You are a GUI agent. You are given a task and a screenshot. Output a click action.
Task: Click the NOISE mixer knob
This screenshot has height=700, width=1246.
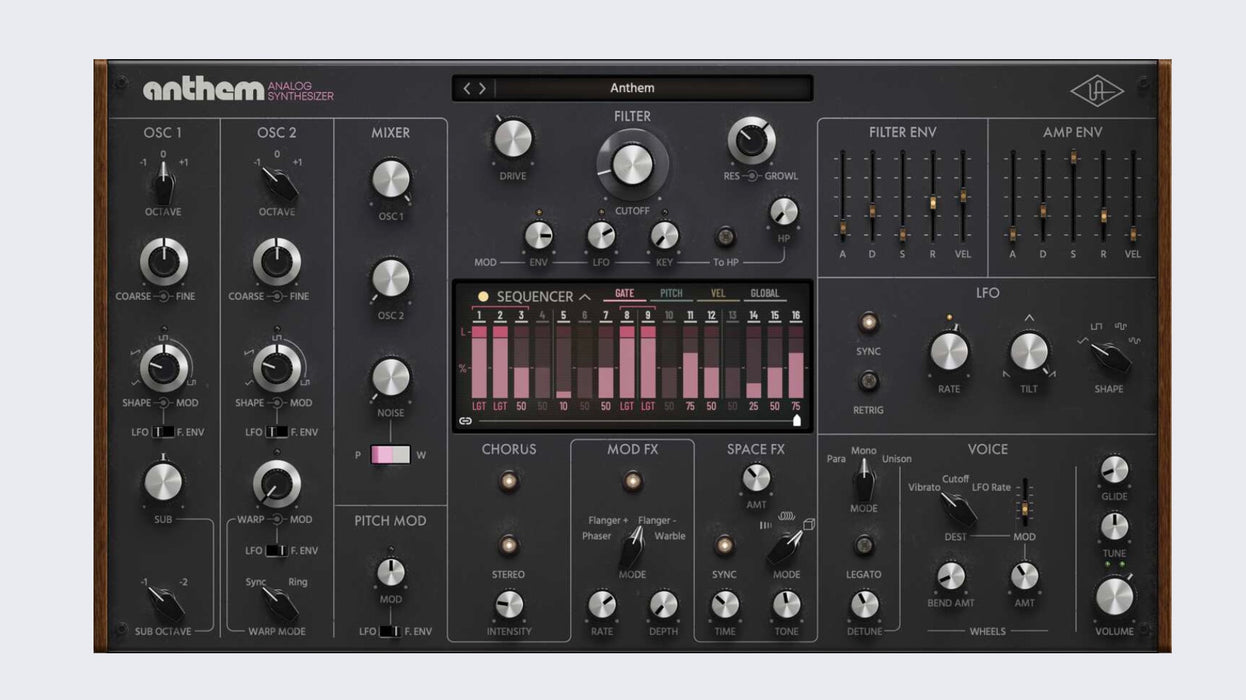391,377
